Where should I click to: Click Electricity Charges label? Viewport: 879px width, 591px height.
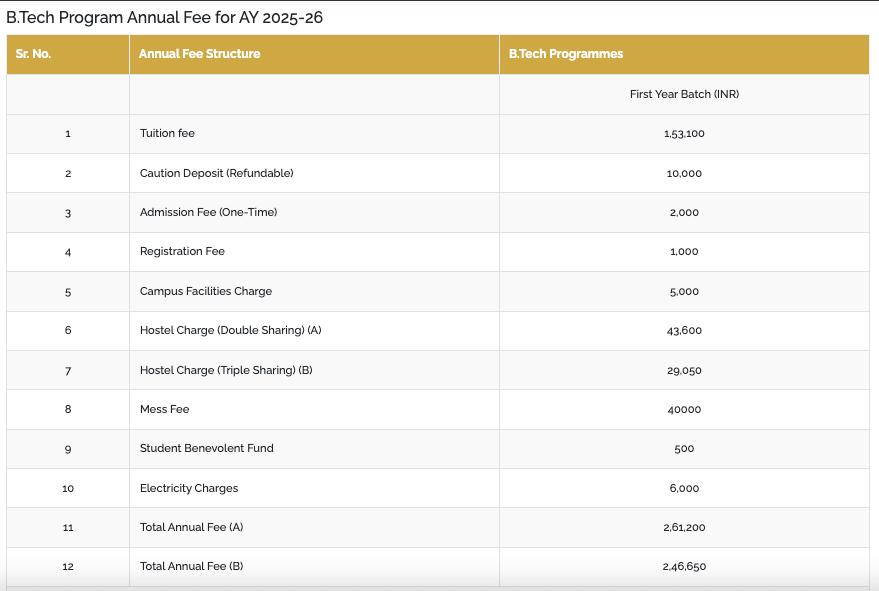(189, 488)
